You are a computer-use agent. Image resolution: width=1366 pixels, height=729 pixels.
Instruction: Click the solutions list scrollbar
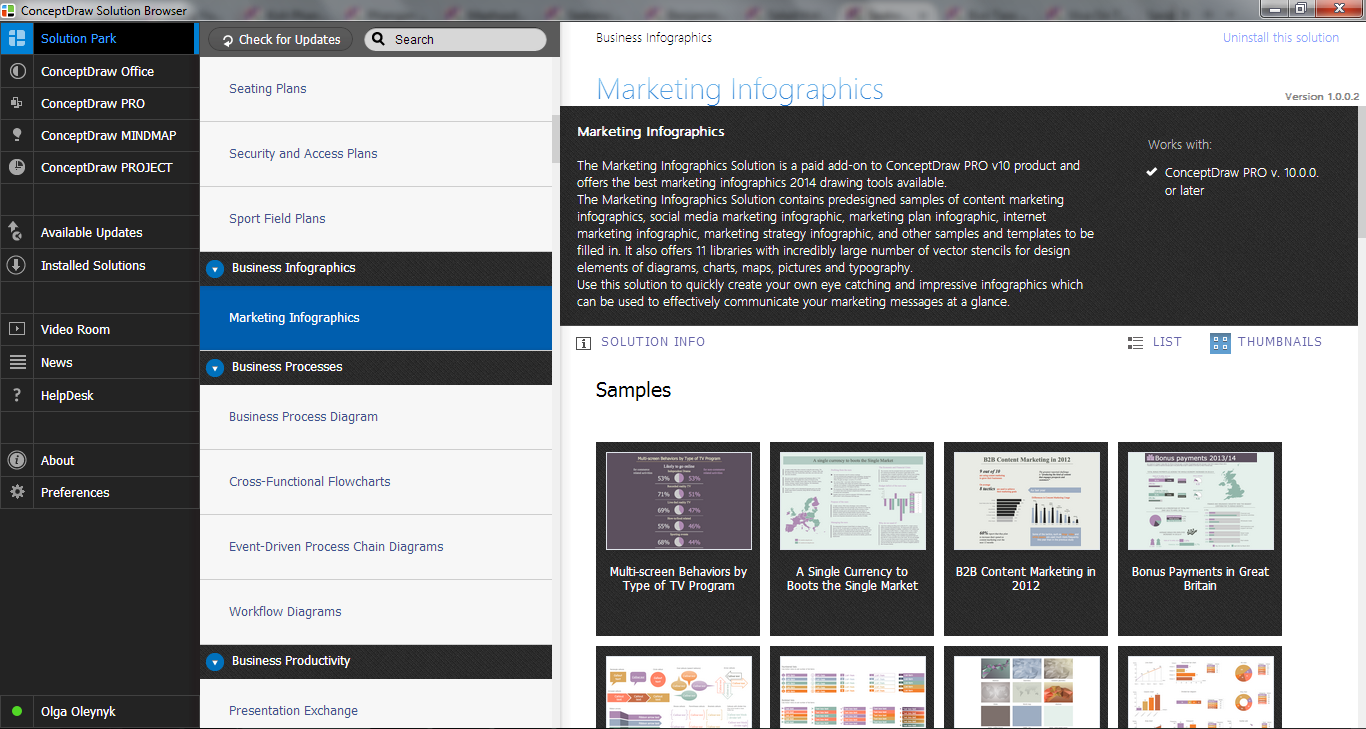(556, 139)
